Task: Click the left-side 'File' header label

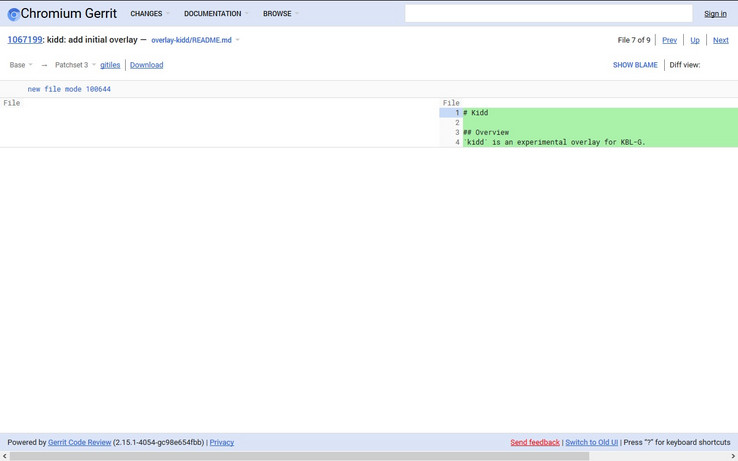Action: click(x=12, y=103)
